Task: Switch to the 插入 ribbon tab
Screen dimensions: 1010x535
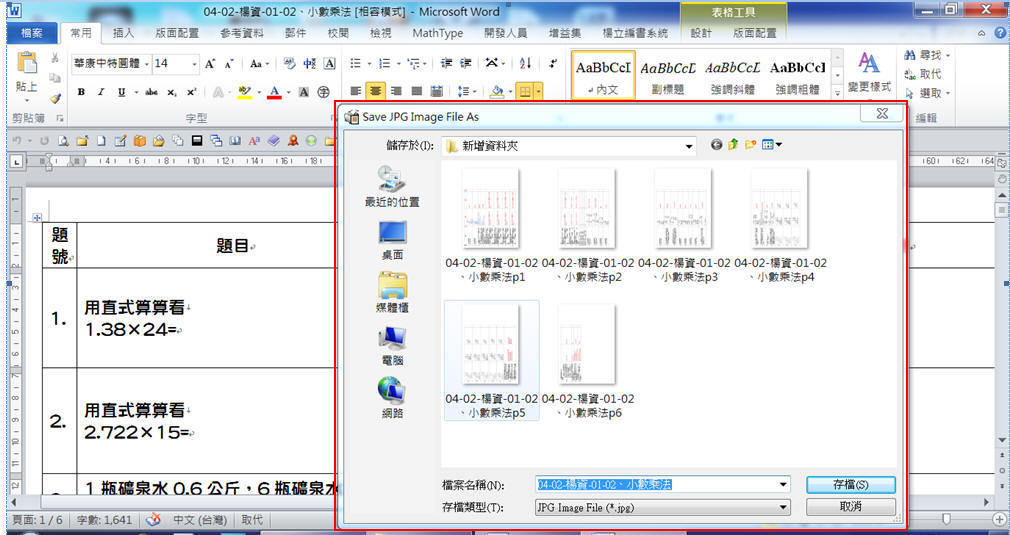Action: [124, 33]
